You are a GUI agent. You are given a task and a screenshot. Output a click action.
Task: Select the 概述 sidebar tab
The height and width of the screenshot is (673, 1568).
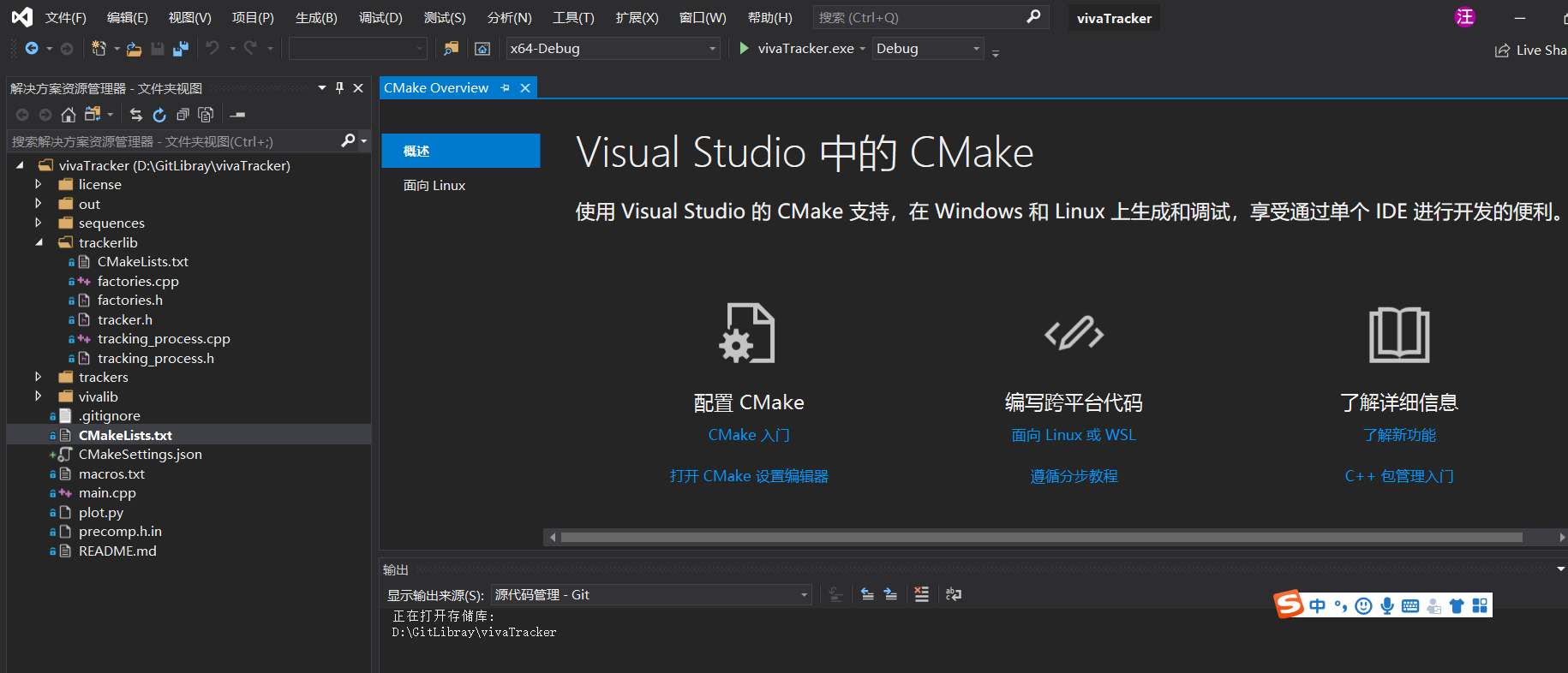(x=460, y=151)
